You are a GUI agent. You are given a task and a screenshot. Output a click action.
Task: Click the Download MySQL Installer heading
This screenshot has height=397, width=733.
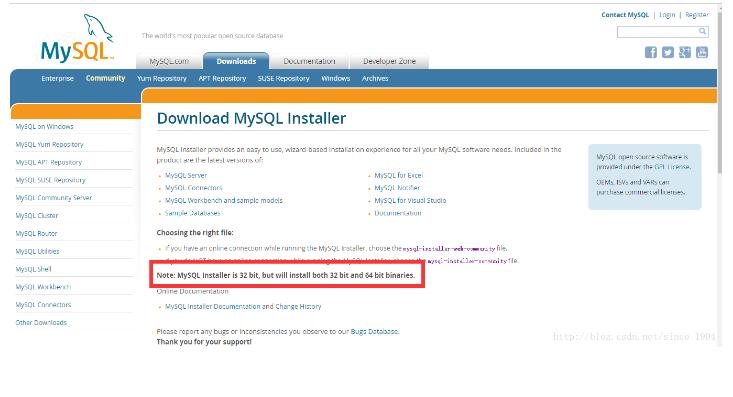pos(252,118)
